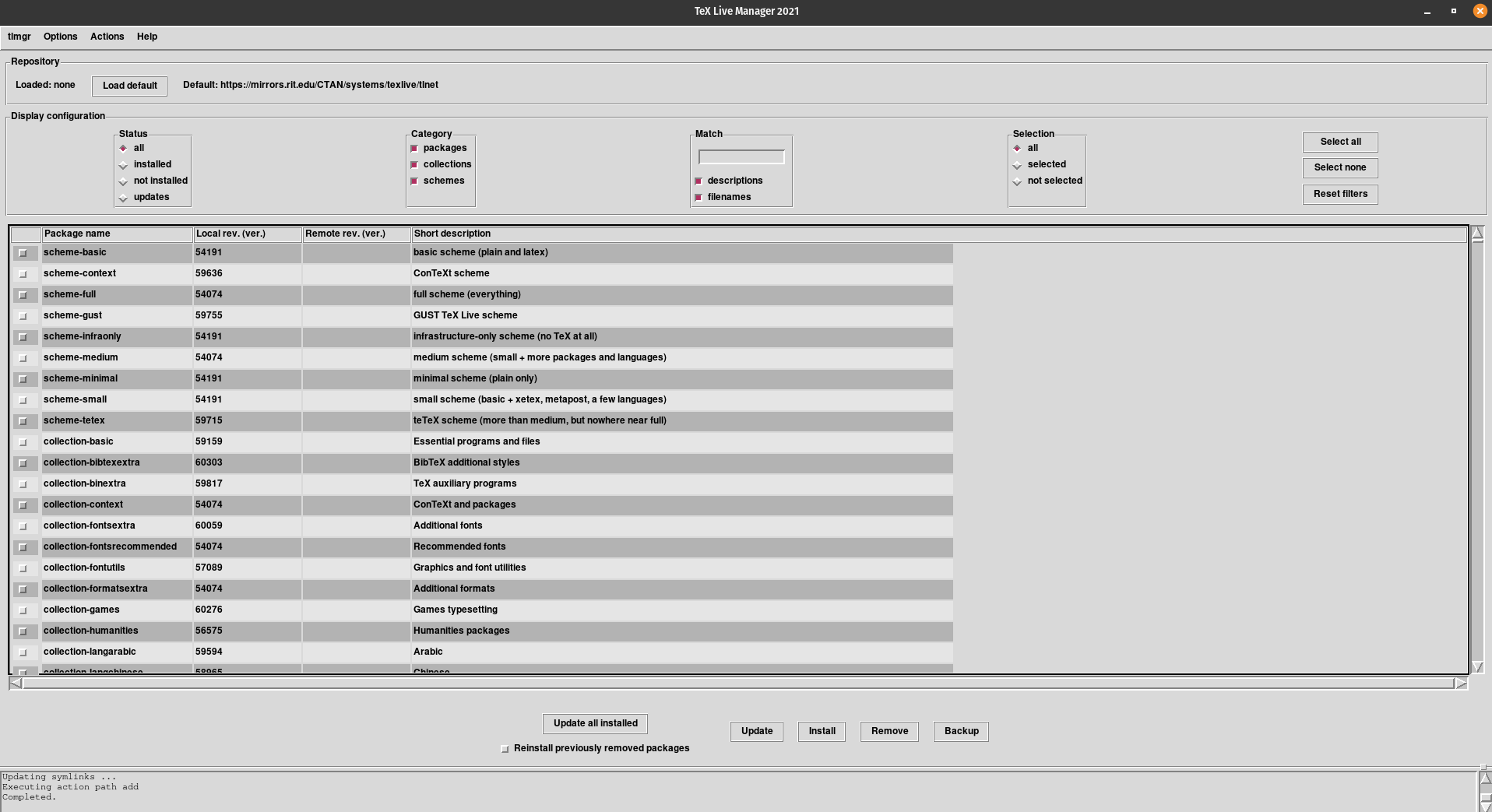Open the tlmgr menu
Image resolution: width=1492 pixels, height=812 pixels.
19,37
